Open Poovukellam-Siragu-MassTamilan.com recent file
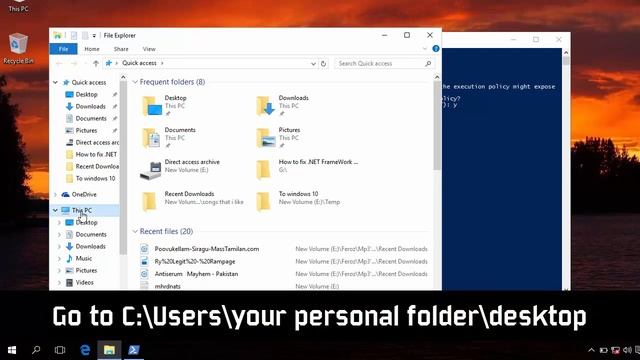 coord(207,249)
